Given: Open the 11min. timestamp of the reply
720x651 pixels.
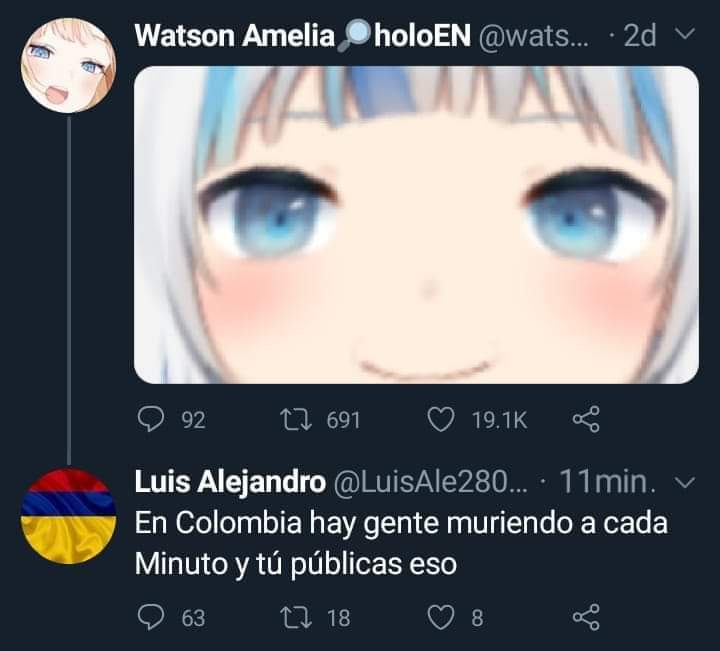Looking at the screenshot, I should [x=608, y=482].
